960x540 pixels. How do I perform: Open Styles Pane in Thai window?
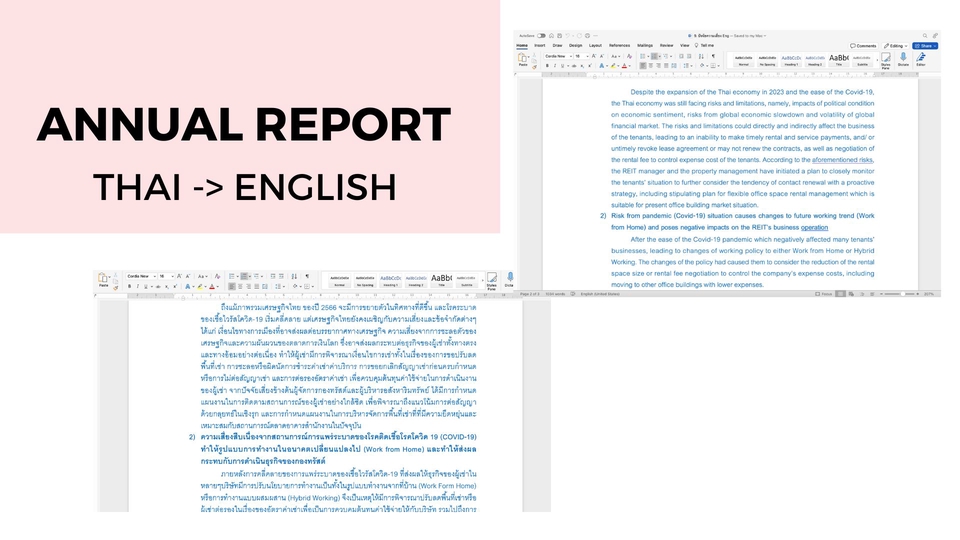tap(492, 281)
